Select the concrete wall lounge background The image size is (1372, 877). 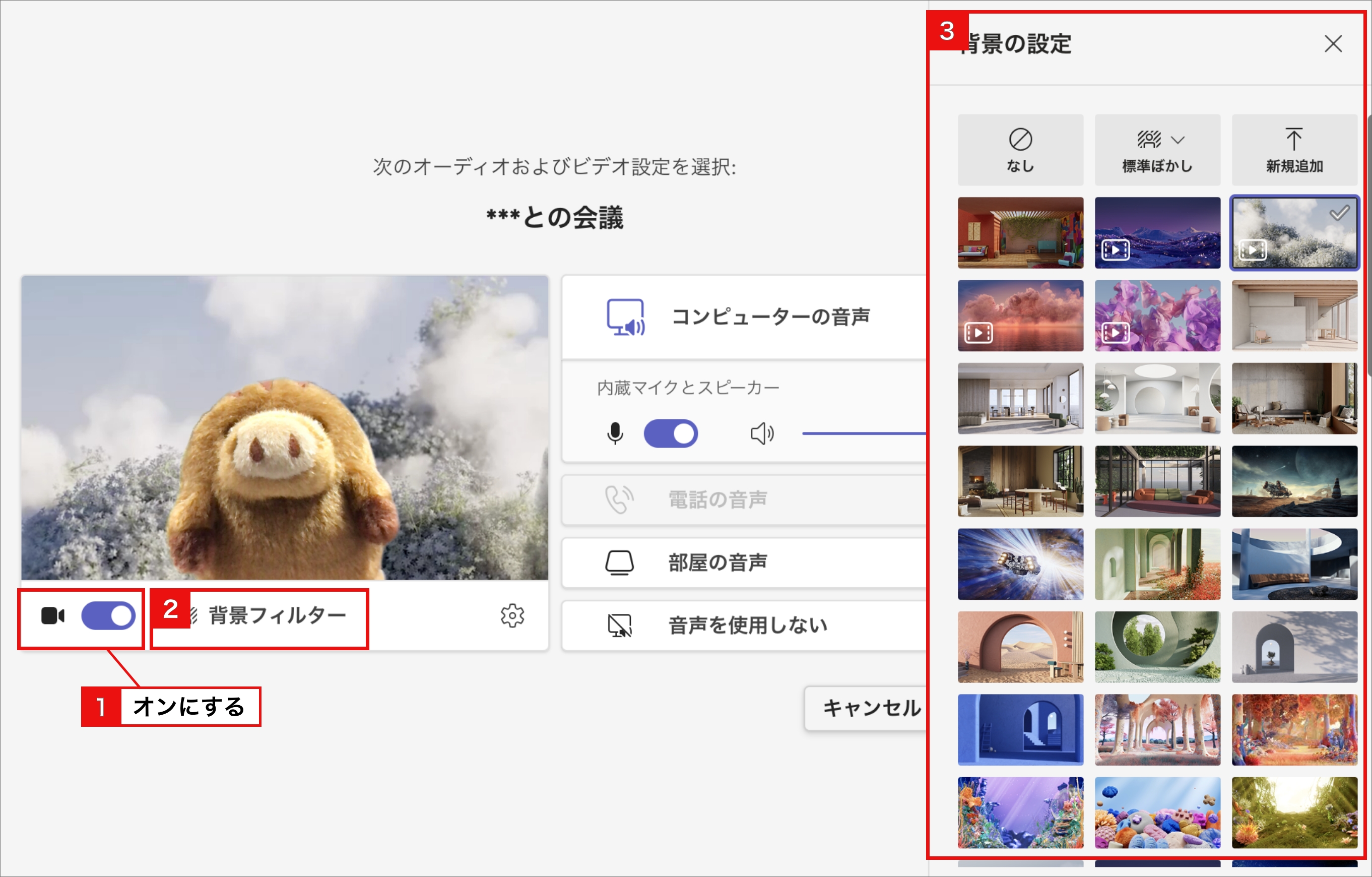(x=1294, y=398)
